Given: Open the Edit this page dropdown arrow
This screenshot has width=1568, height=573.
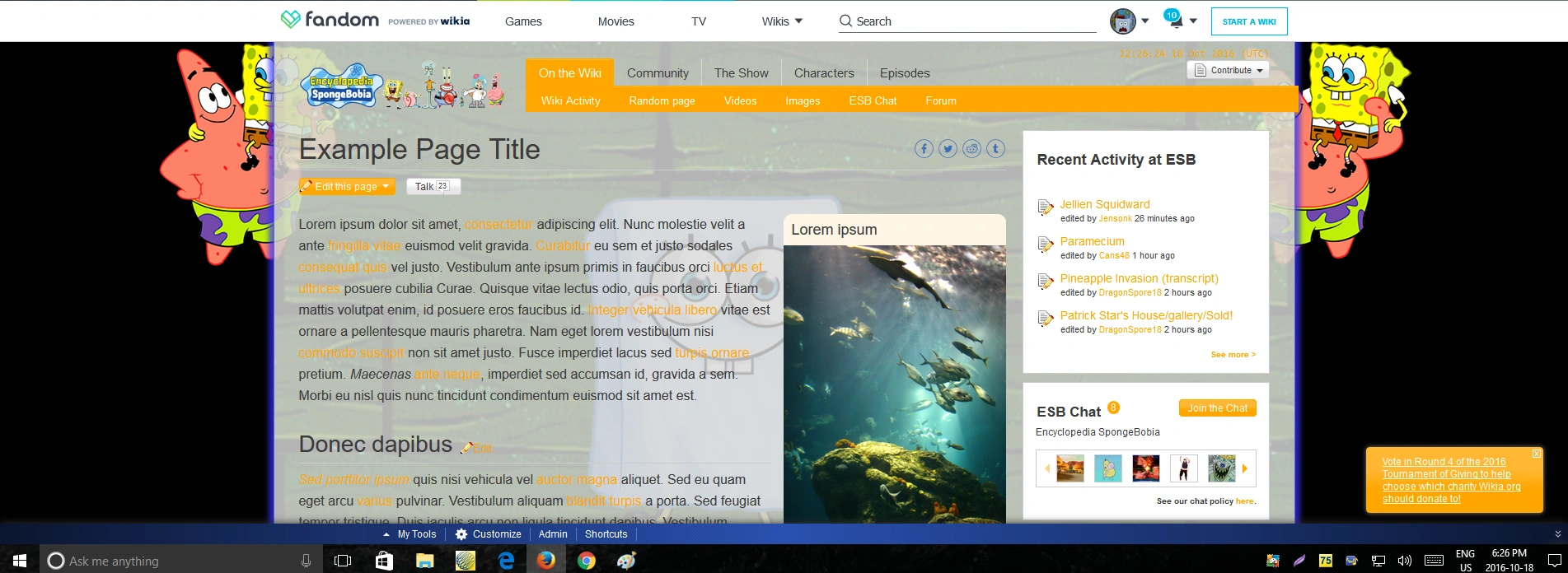Looking at the screenshot, I should (x=386, y=186).
